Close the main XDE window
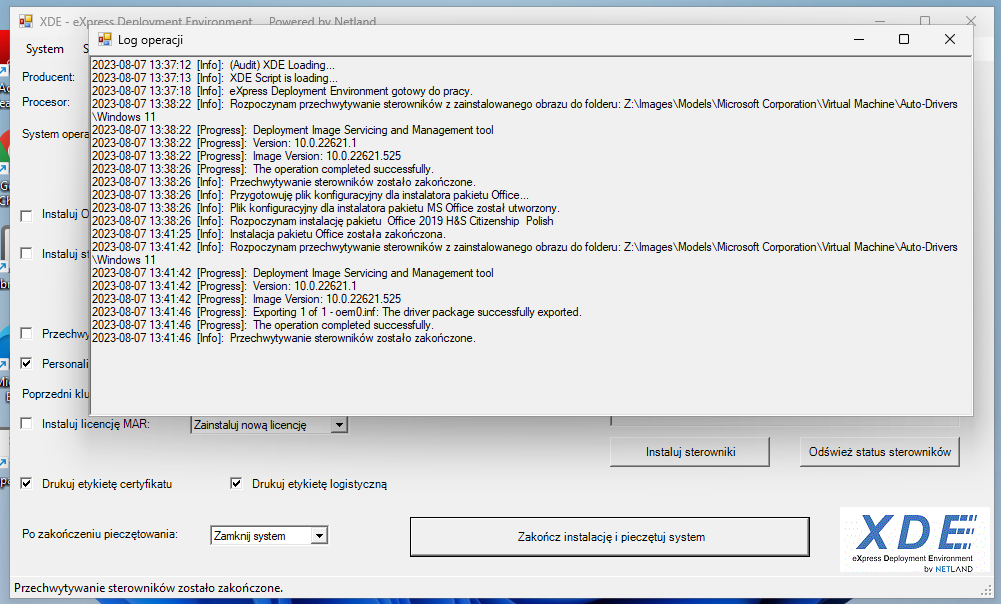The height and width of the screenshot is (604, 1001). pyautogui.click(x=970, y=21)
